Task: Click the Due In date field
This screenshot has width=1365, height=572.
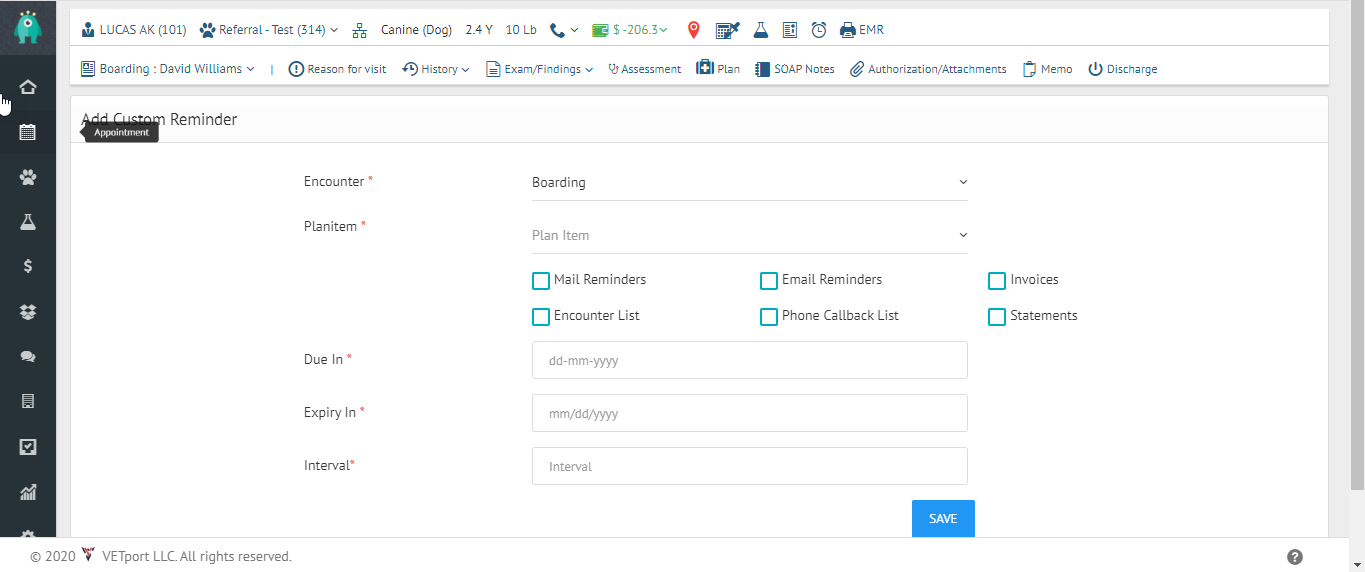Action: tap(750, 360)
